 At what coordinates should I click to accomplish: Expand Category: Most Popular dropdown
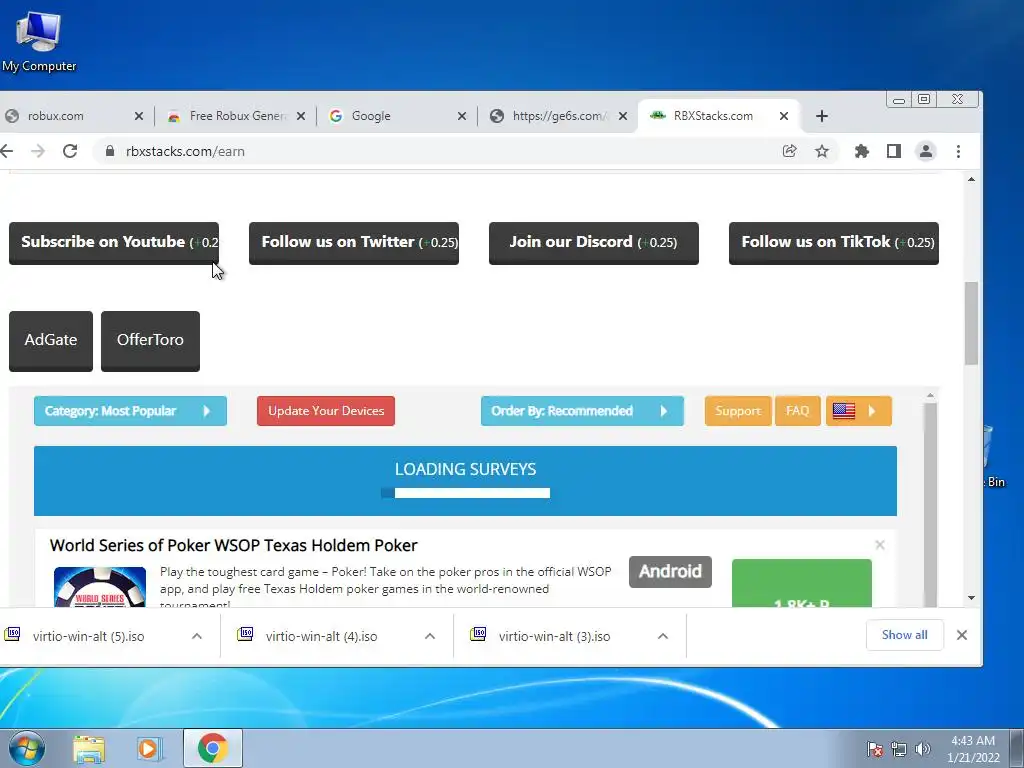pos(131,411)
